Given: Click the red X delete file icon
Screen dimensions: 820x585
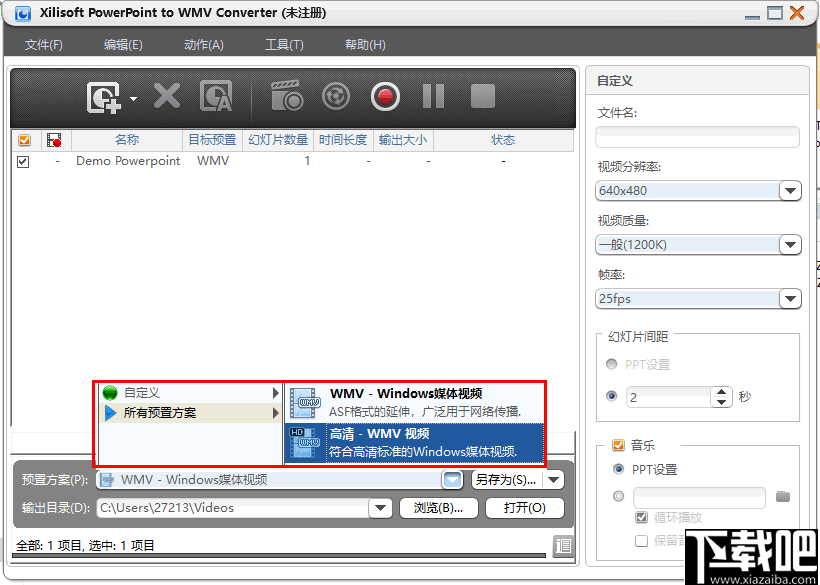Looking at the screenshot, I should (x=165, y=97).
